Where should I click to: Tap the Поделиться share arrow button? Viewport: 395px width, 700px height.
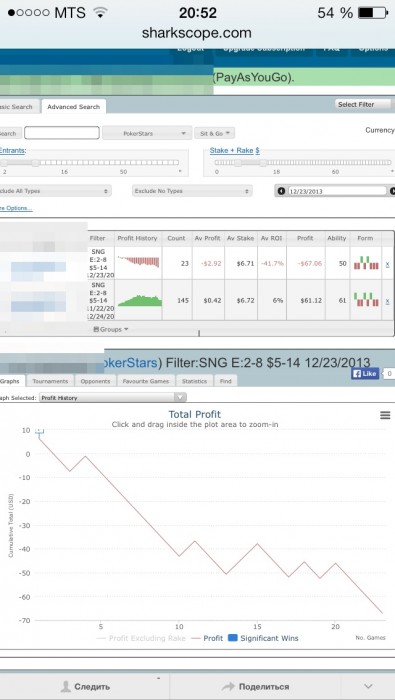tap(255, 686)
